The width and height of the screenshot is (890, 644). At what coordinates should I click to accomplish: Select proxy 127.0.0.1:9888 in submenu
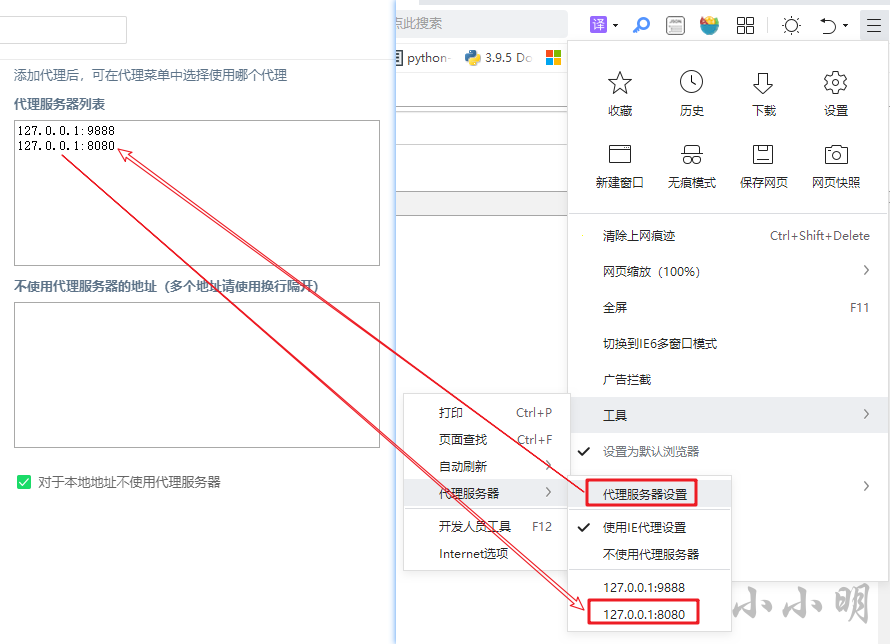[649, 587]
